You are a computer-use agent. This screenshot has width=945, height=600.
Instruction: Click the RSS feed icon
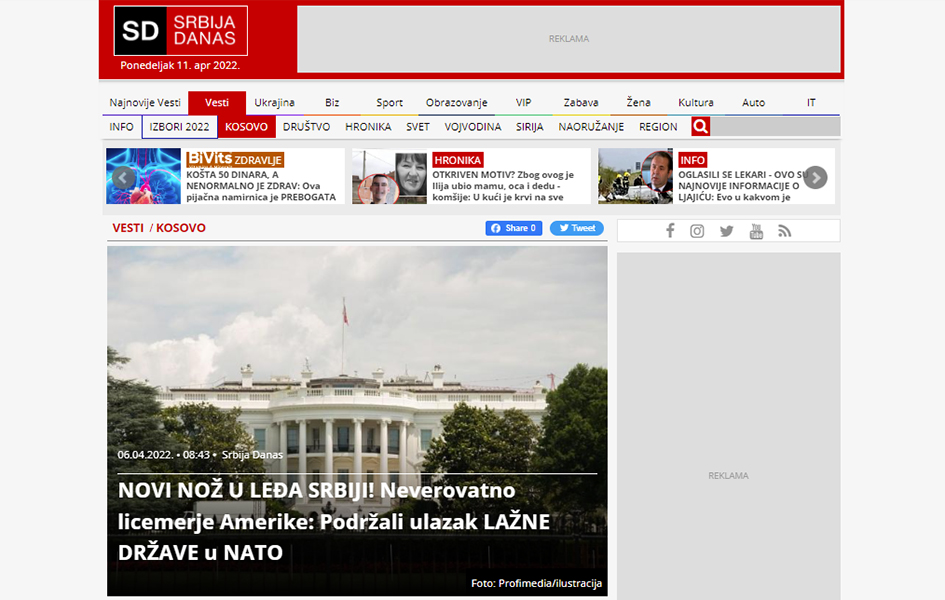point(785,231)
